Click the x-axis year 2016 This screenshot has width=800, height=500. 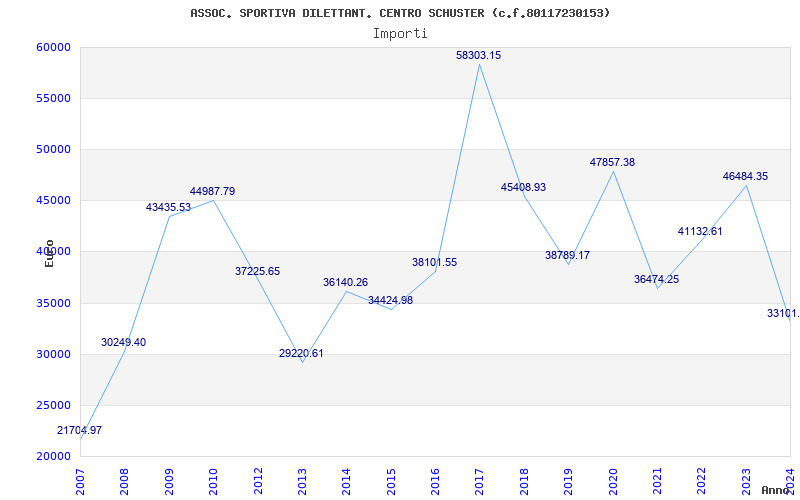pyautogui.click(x=435, y=481)
